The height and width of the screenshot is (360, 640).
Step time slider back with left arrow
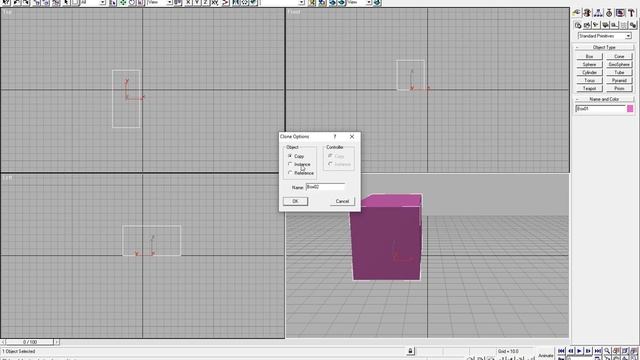[x=3, y=342]
